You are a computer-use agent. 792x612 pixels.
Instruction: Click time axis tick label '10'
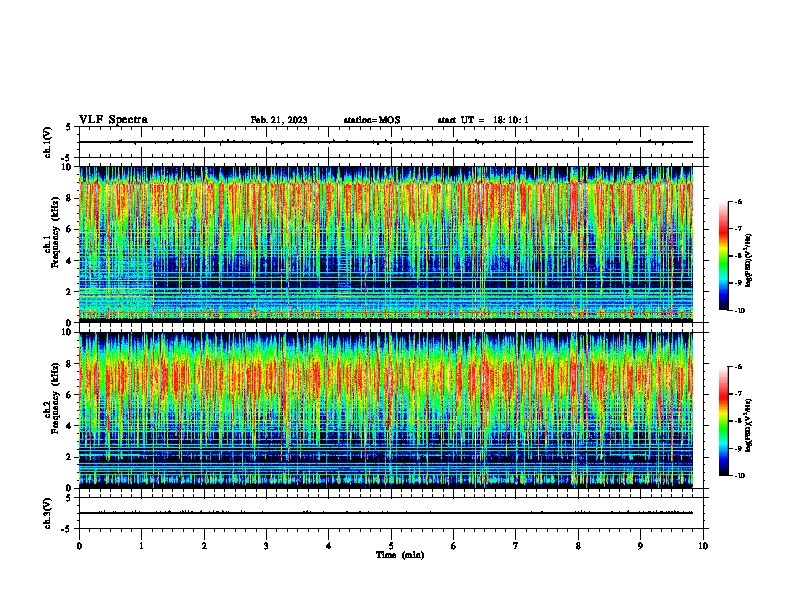[x=703, y=546]
